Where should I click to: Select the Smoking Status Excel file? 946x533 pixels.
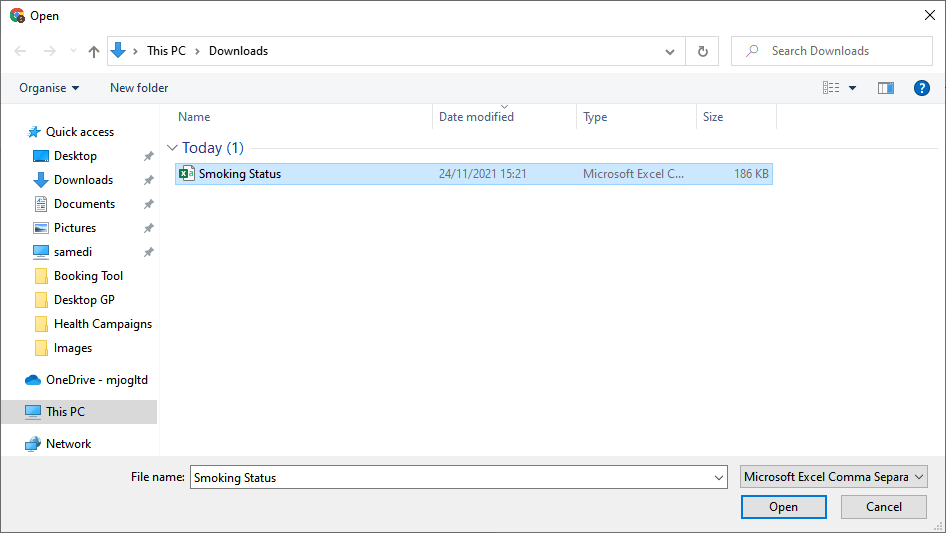240,174
